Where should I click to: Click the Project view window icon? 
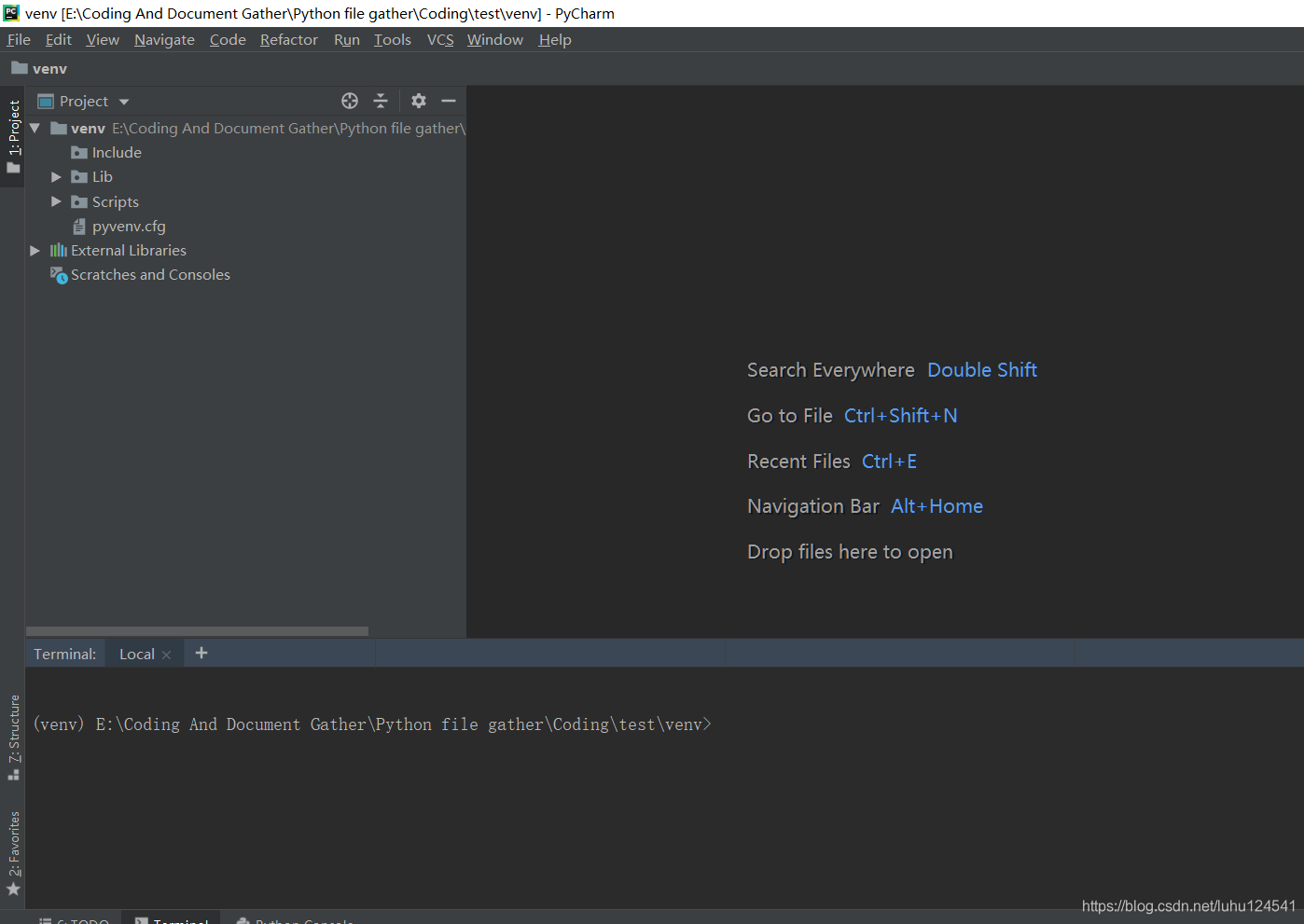tap(46, 101)
